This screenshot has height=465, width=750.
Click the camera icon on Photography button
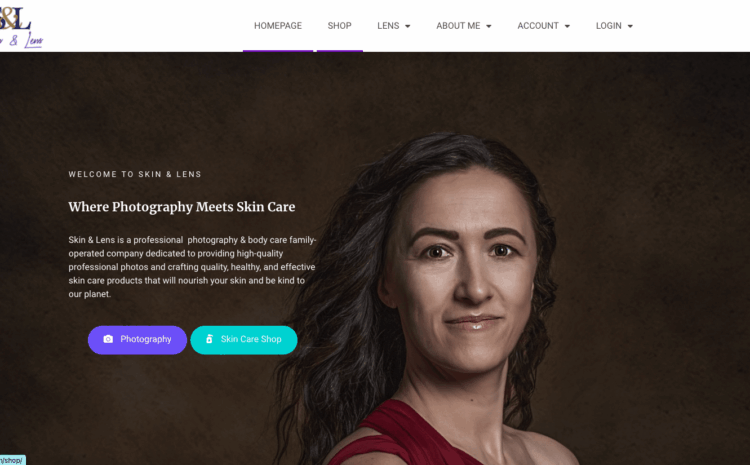pyautogui.click(x=108, y=339)
